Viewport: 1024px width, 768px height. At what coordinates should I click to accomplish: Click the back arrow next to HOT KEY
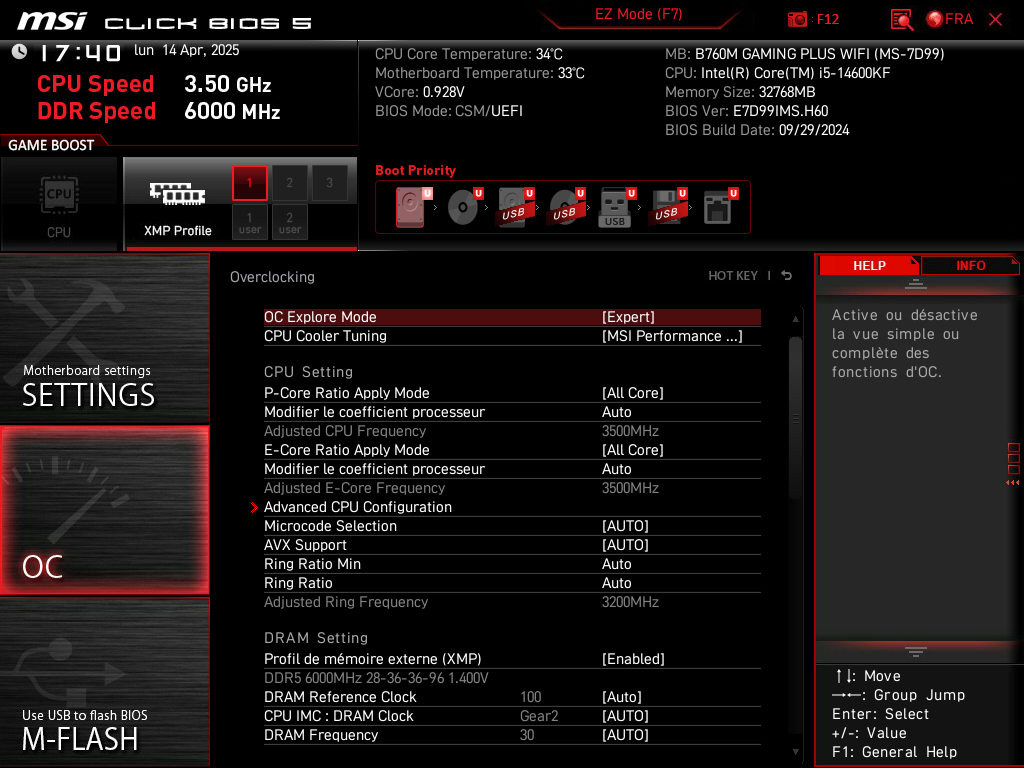787,276
